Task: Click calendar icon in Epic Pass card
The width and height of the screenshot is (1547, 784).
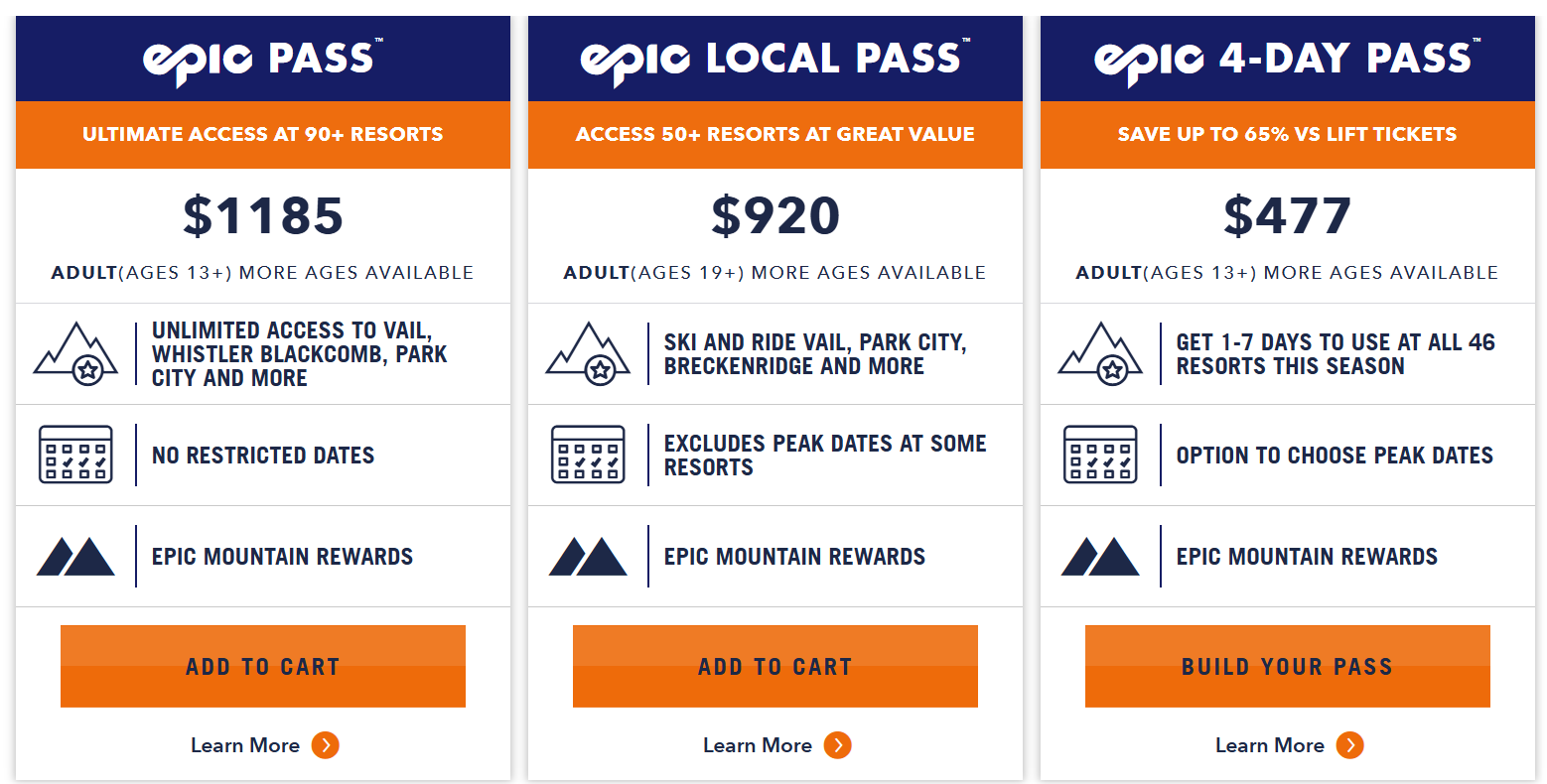Action: tap(75, 455)
